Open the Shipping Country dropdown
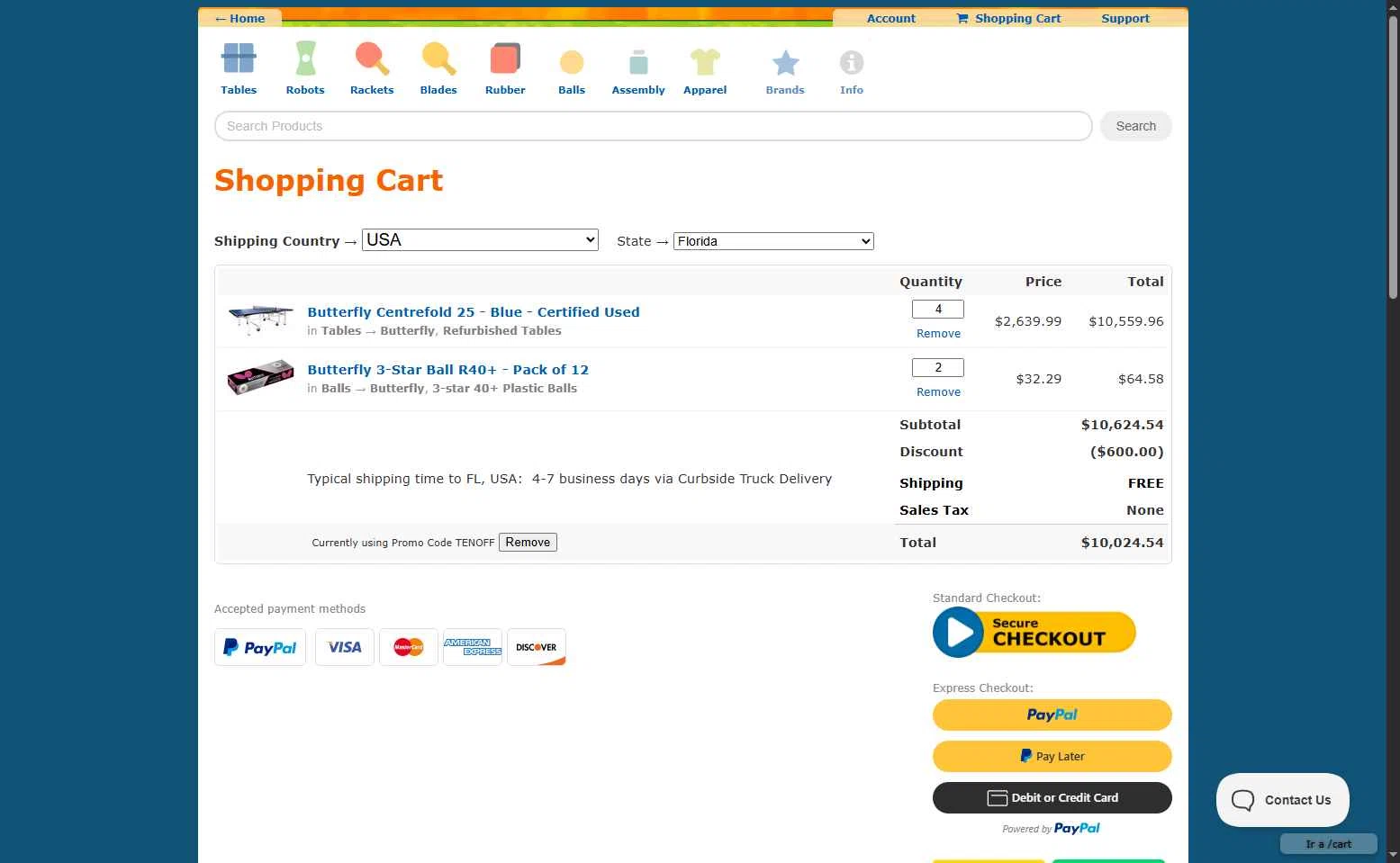Viewport: 1400px width, 863px height. pyautogui.click(x=480, y=240)
